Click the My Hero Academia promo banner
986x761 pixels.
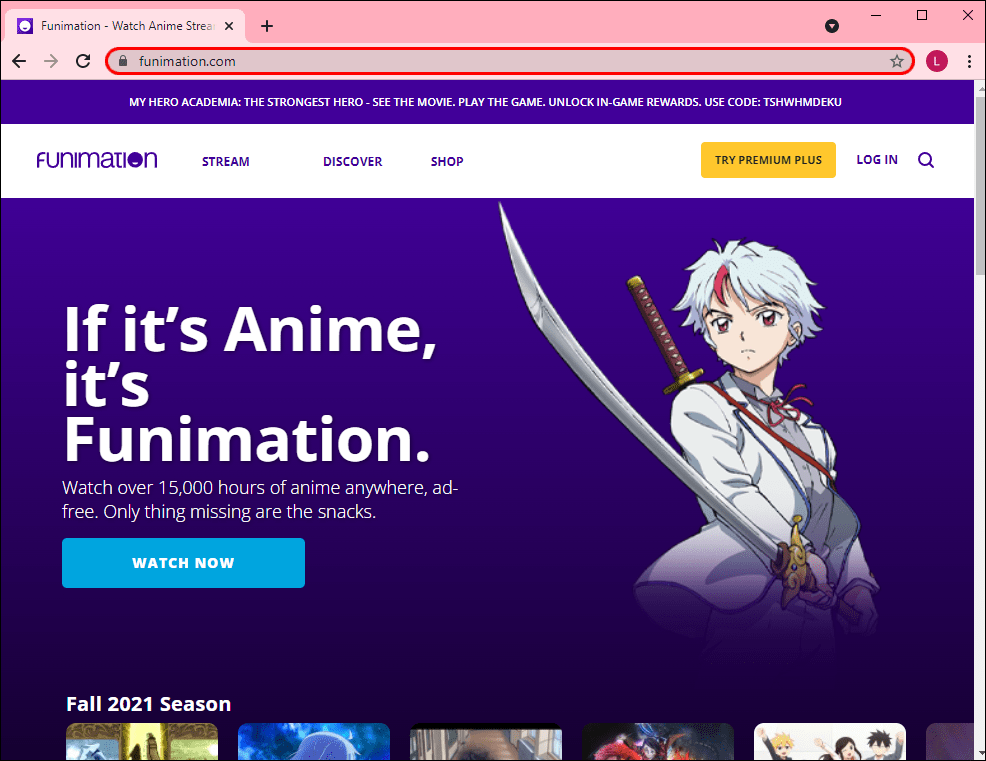coord(485,102)
